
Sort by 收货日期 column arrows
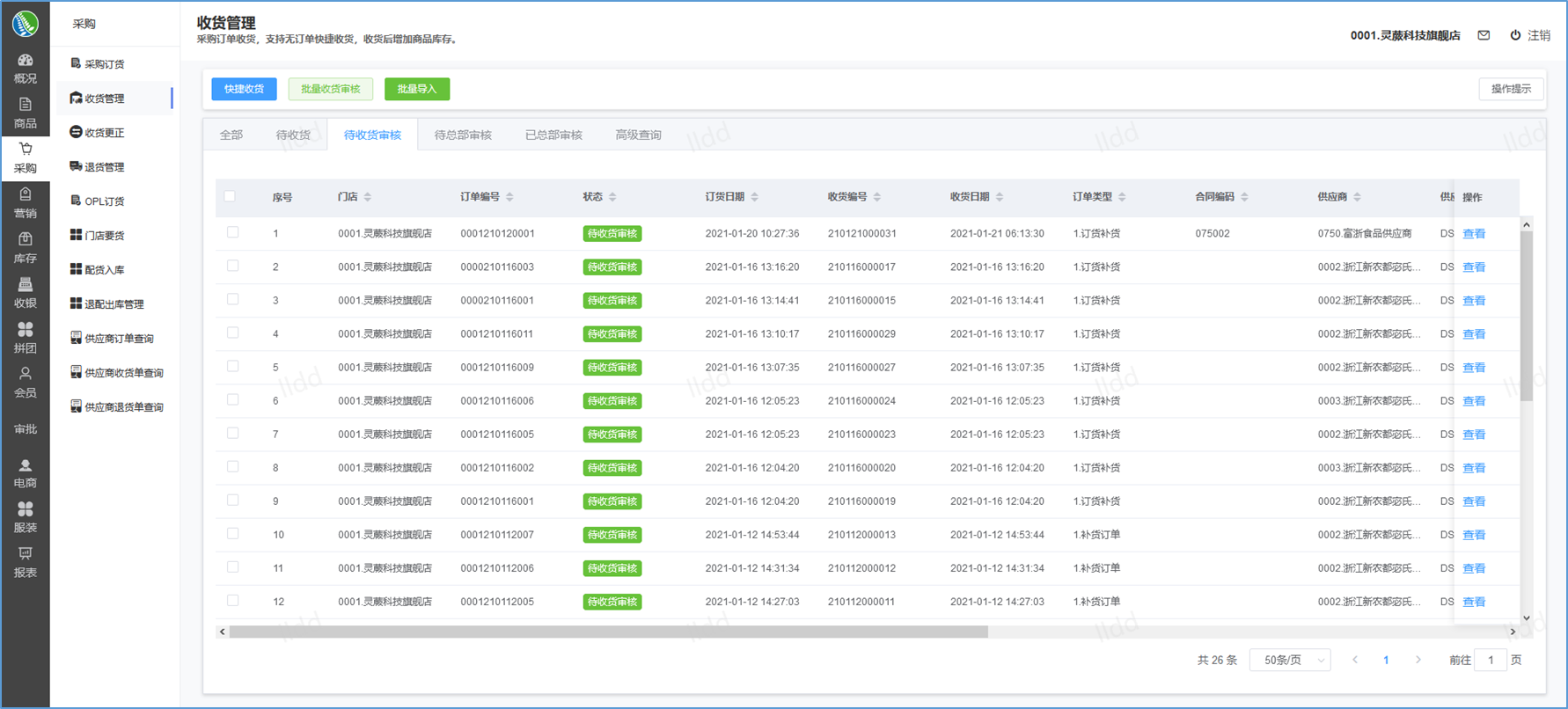(x=1000, y=197)
